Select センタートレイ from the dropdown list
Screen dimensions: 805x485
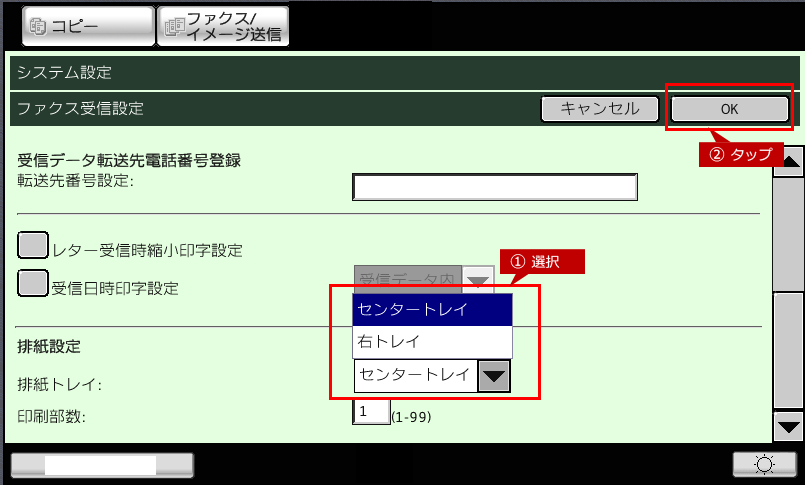pyautogui.click(x=432, y=310)
